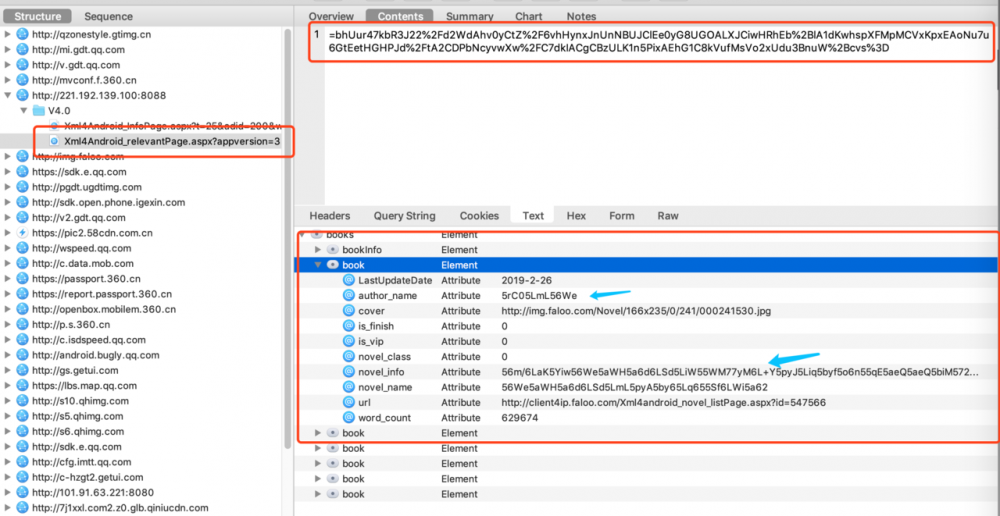
Task: Click the globe icon for sdk.open.phone.igexin.com
Action: pos(23,202)
